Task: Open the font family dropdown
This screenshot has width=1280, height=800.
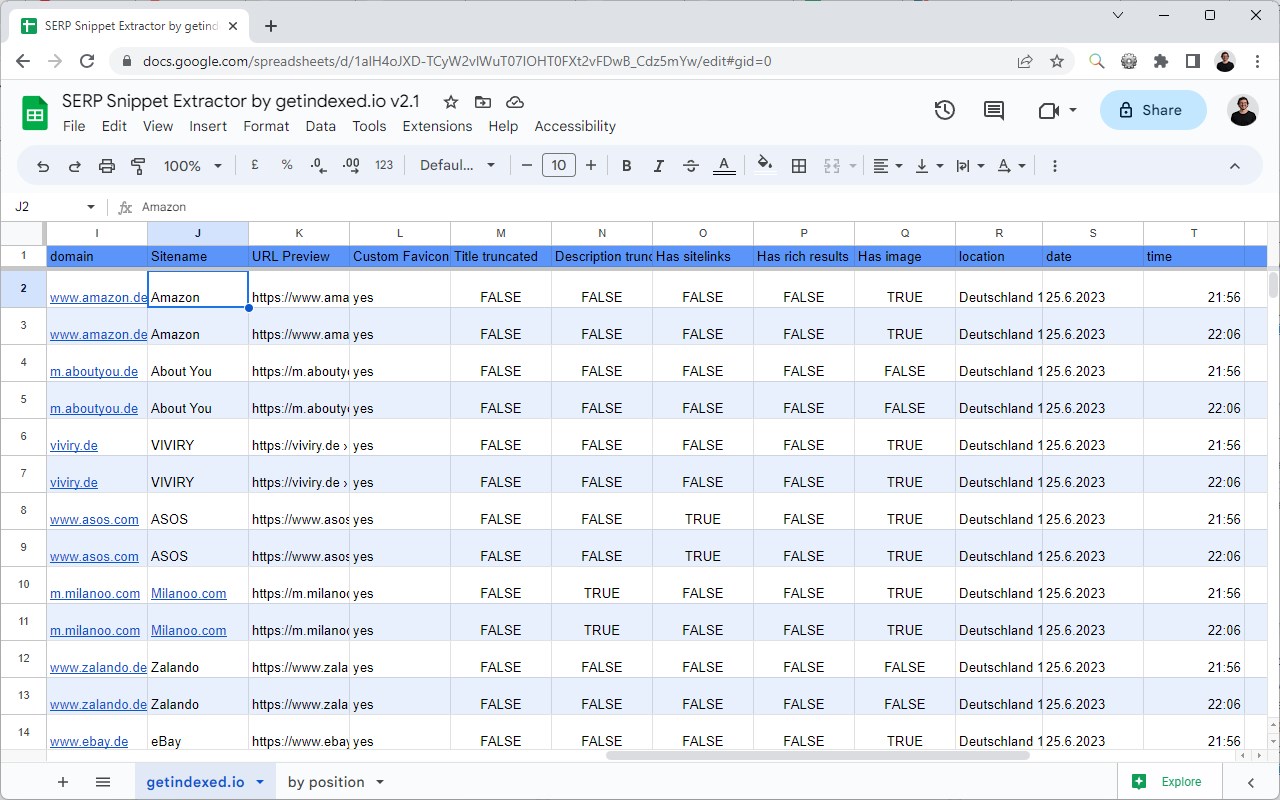Action: [457, 166]
